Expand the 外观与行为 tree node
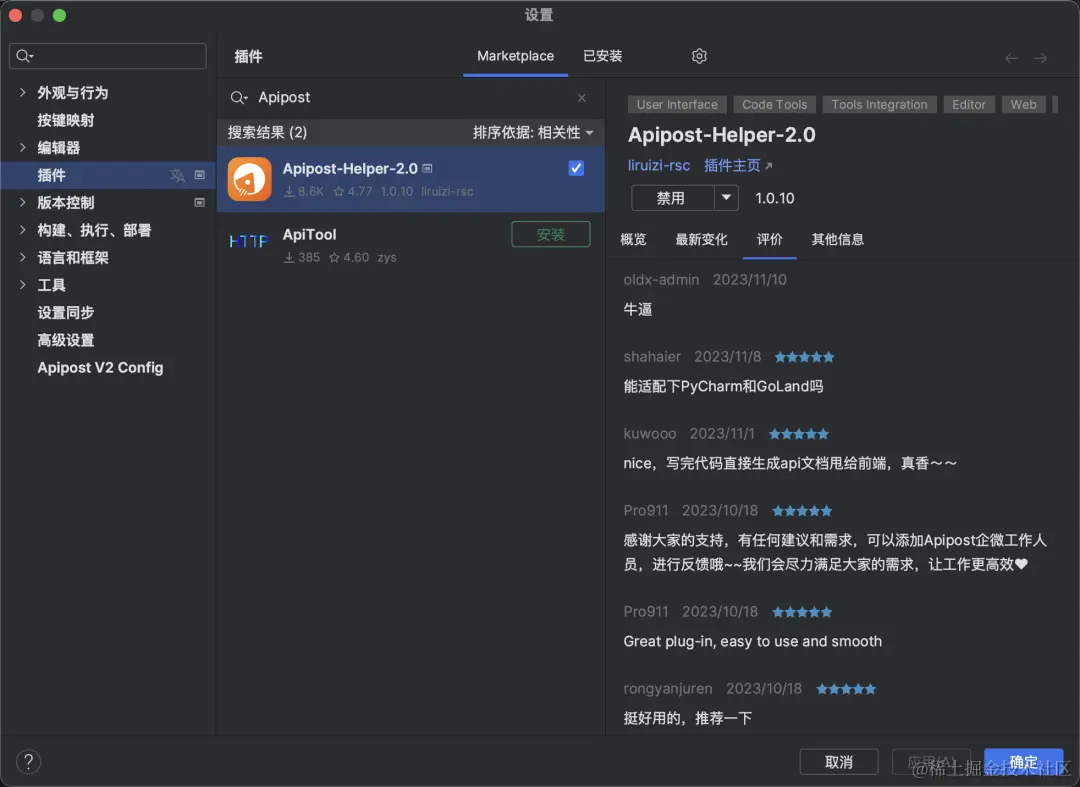 click(x=23, y=92)
